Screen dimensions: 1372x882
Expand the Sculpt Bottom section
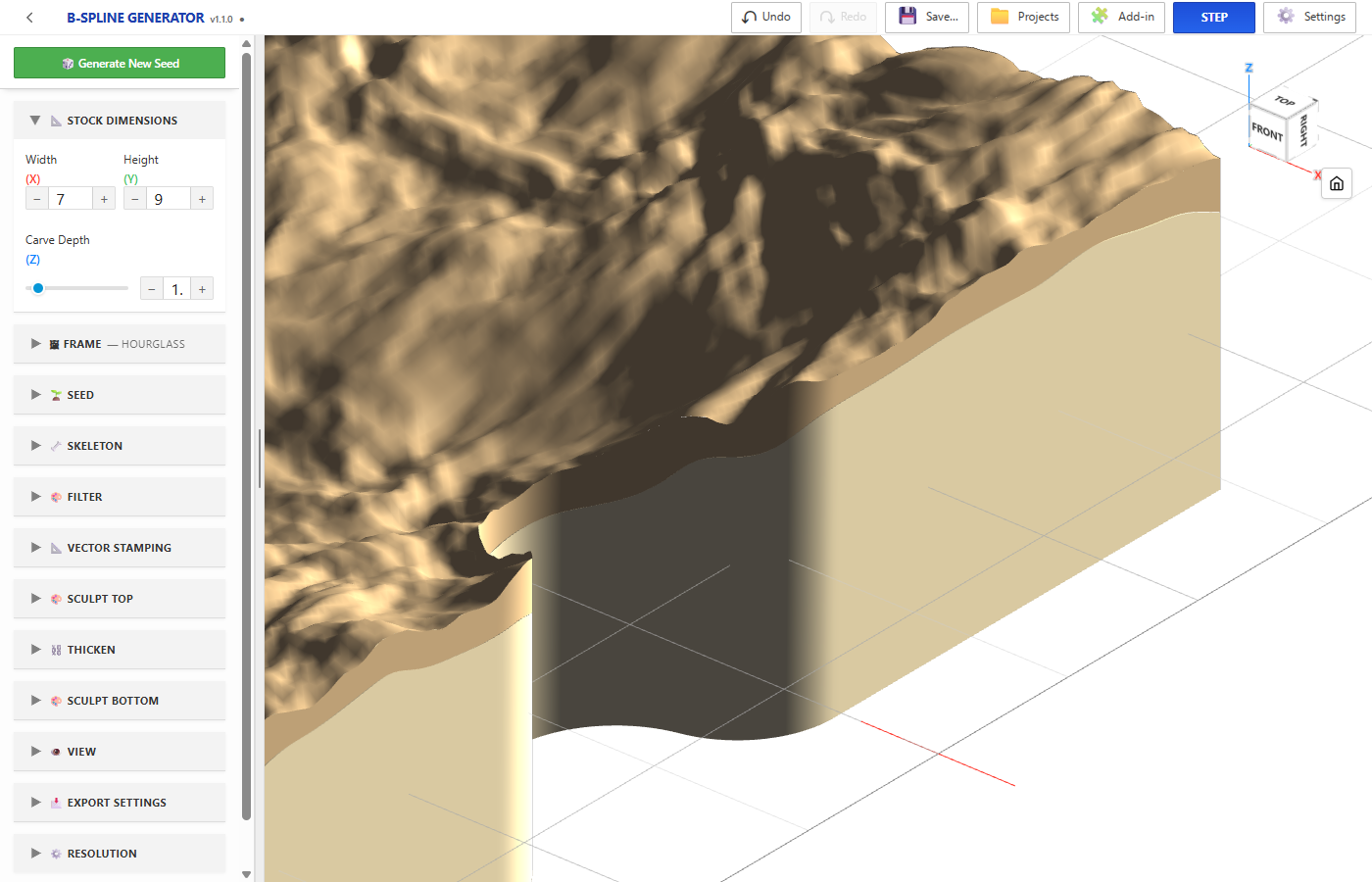[x=120, y=701]
